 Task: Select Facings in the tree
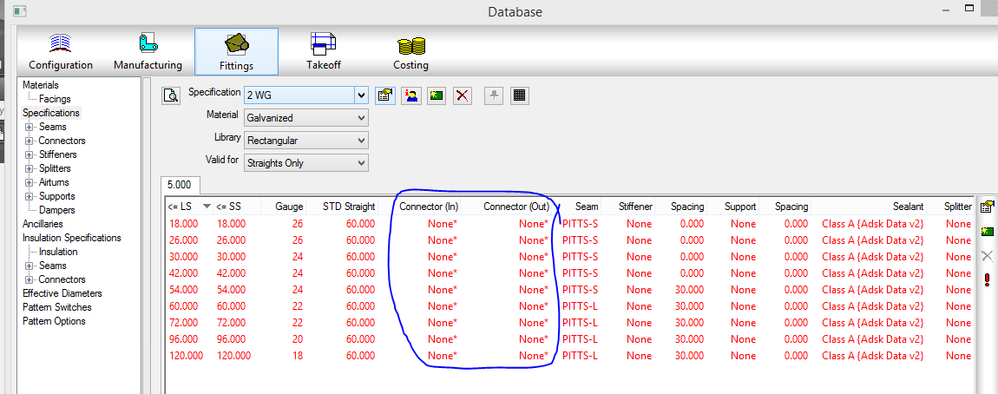tap(55, 99)
